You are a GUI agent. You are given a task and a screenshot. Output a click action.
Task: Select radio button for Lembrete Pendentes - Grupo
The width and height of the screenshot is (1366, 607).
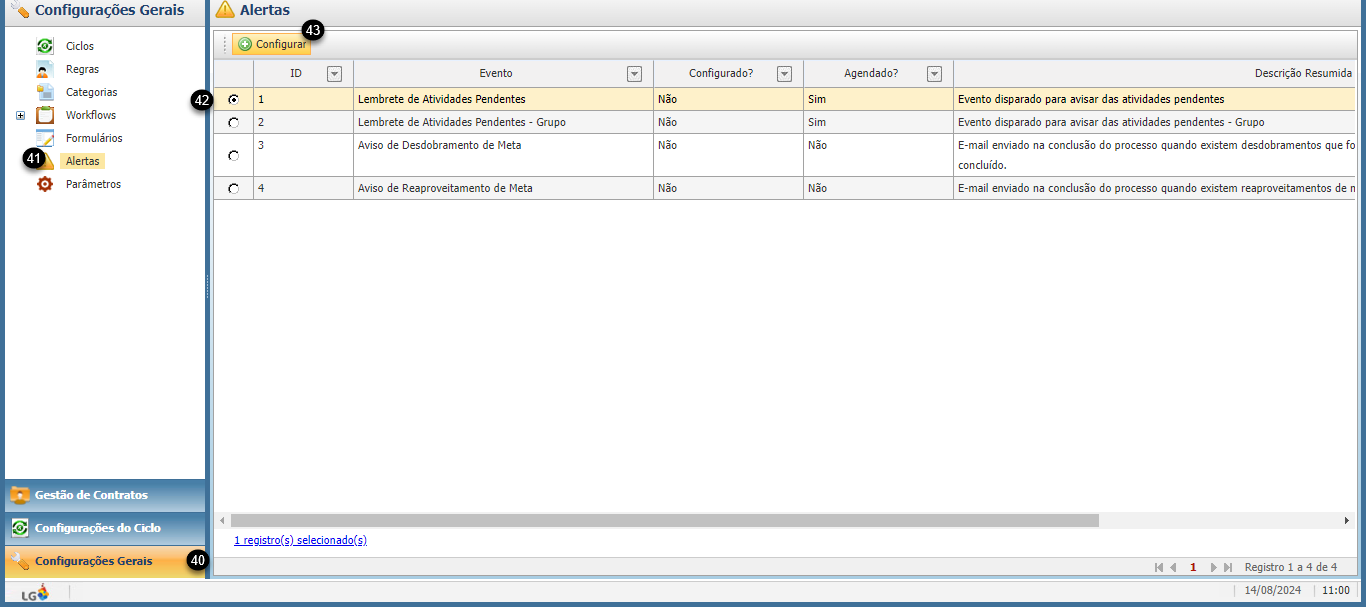coord(234,122)
